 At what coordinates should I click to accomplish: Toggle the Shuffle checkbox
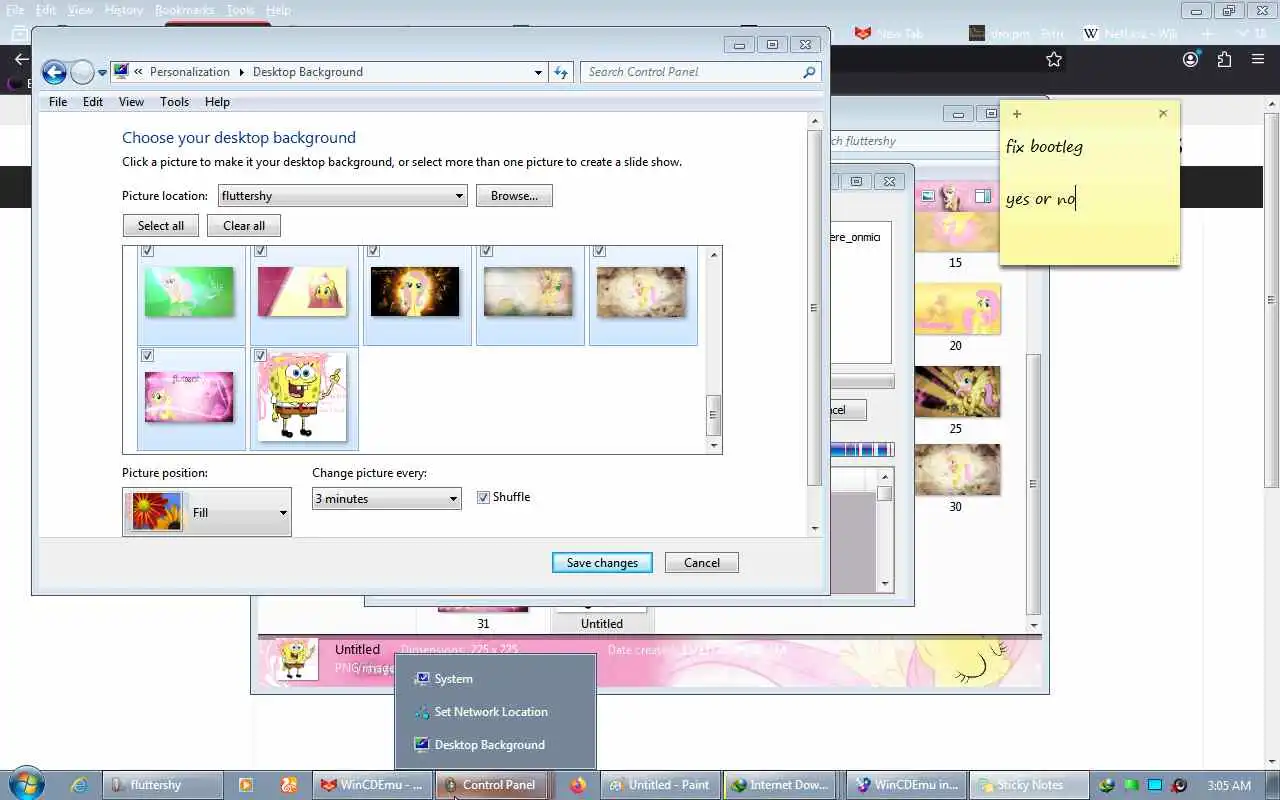pyautogui.click(x=483, y=497)
